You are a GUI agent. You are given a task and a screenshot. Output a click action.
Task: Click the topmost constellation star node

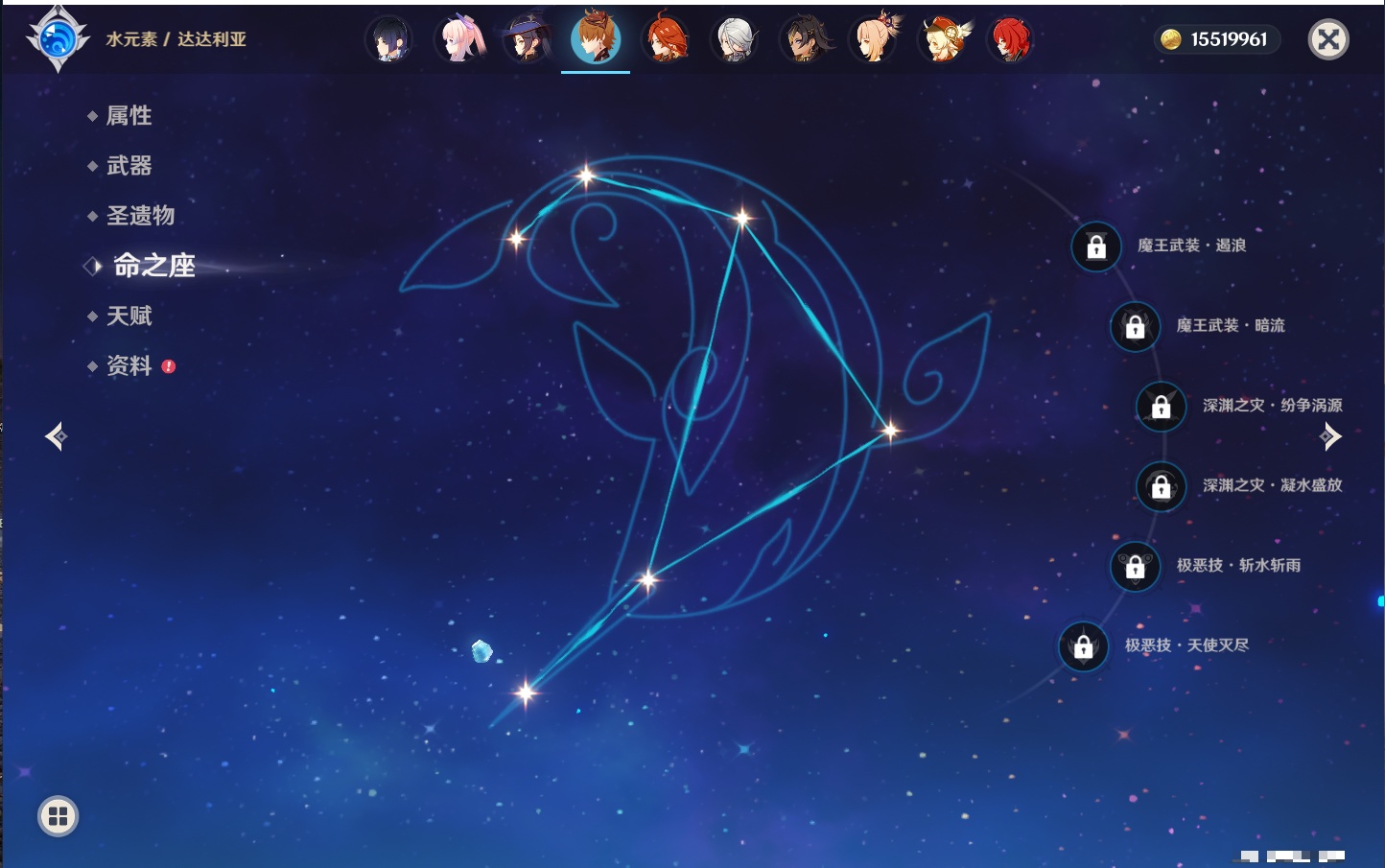tap(585, 176)
